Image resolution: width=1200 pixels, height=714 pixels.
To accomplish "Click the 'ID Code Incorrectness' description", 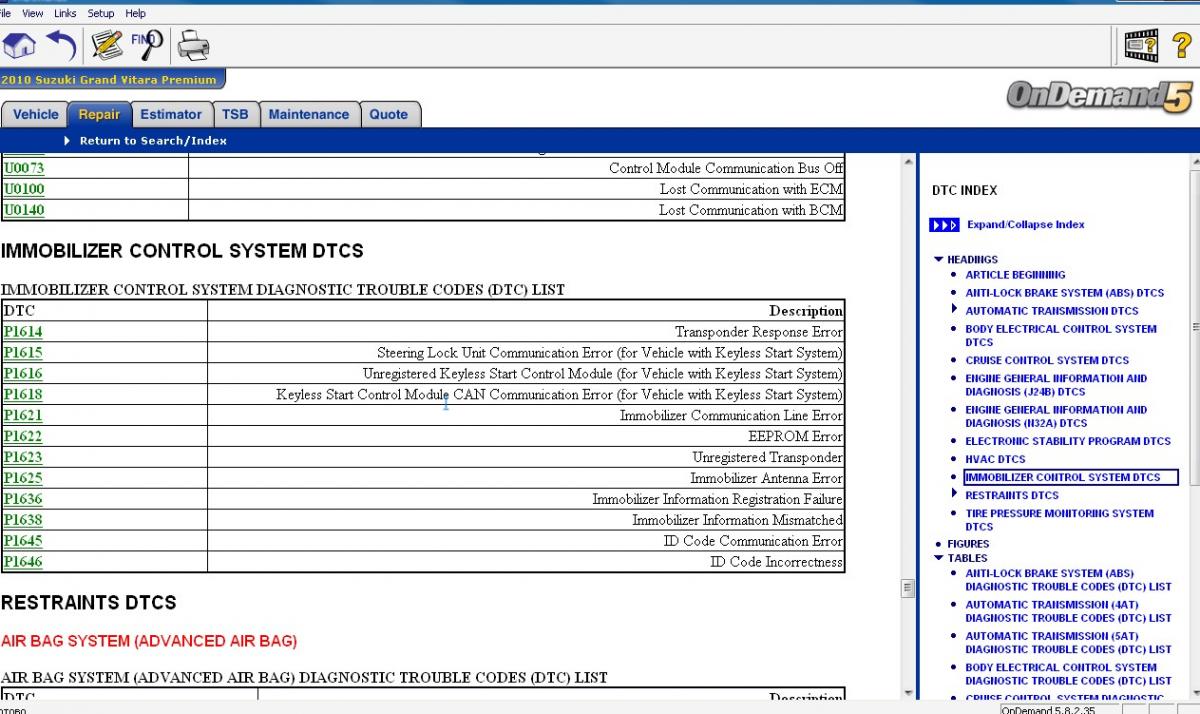I will tap(777, 563).
